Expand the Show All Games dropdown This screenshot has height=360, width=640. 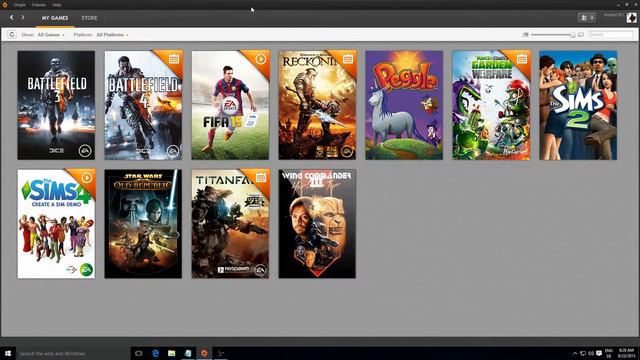(x=51, y=35)
